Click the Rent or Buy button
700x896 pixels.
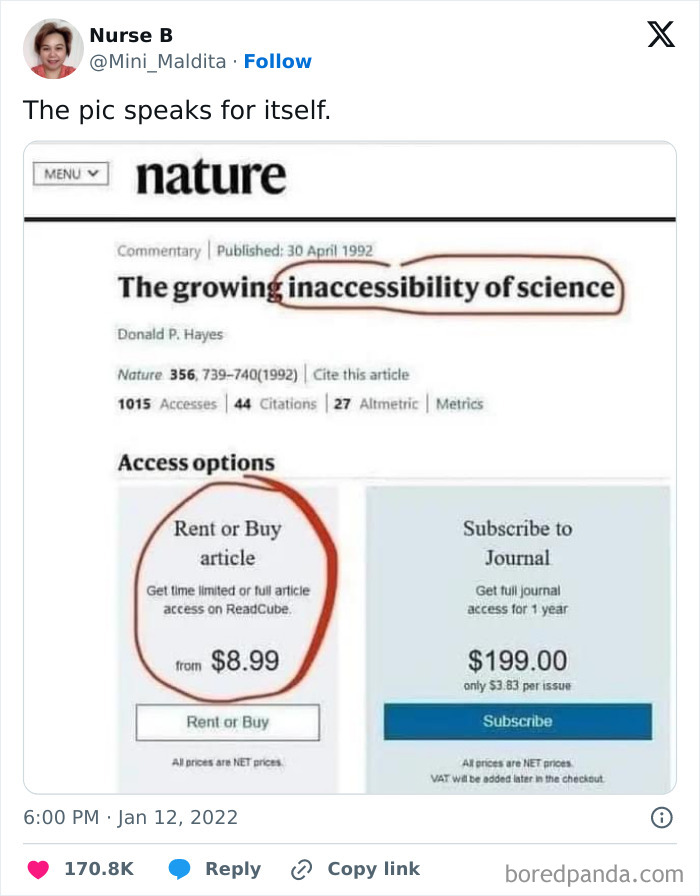(228, 722)
